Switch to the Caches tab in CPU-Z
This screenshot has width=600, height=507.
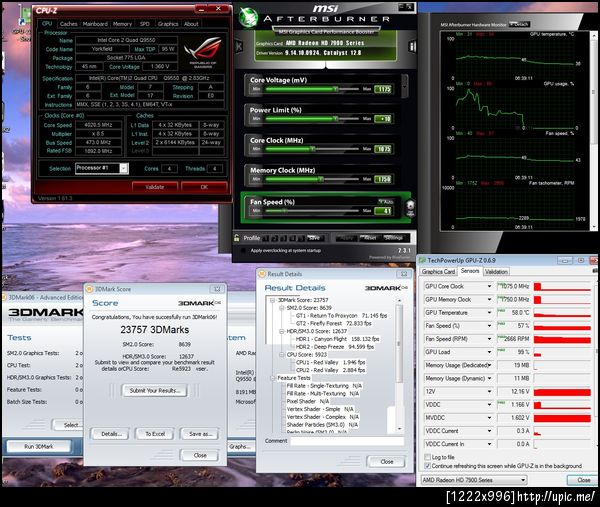68,24
